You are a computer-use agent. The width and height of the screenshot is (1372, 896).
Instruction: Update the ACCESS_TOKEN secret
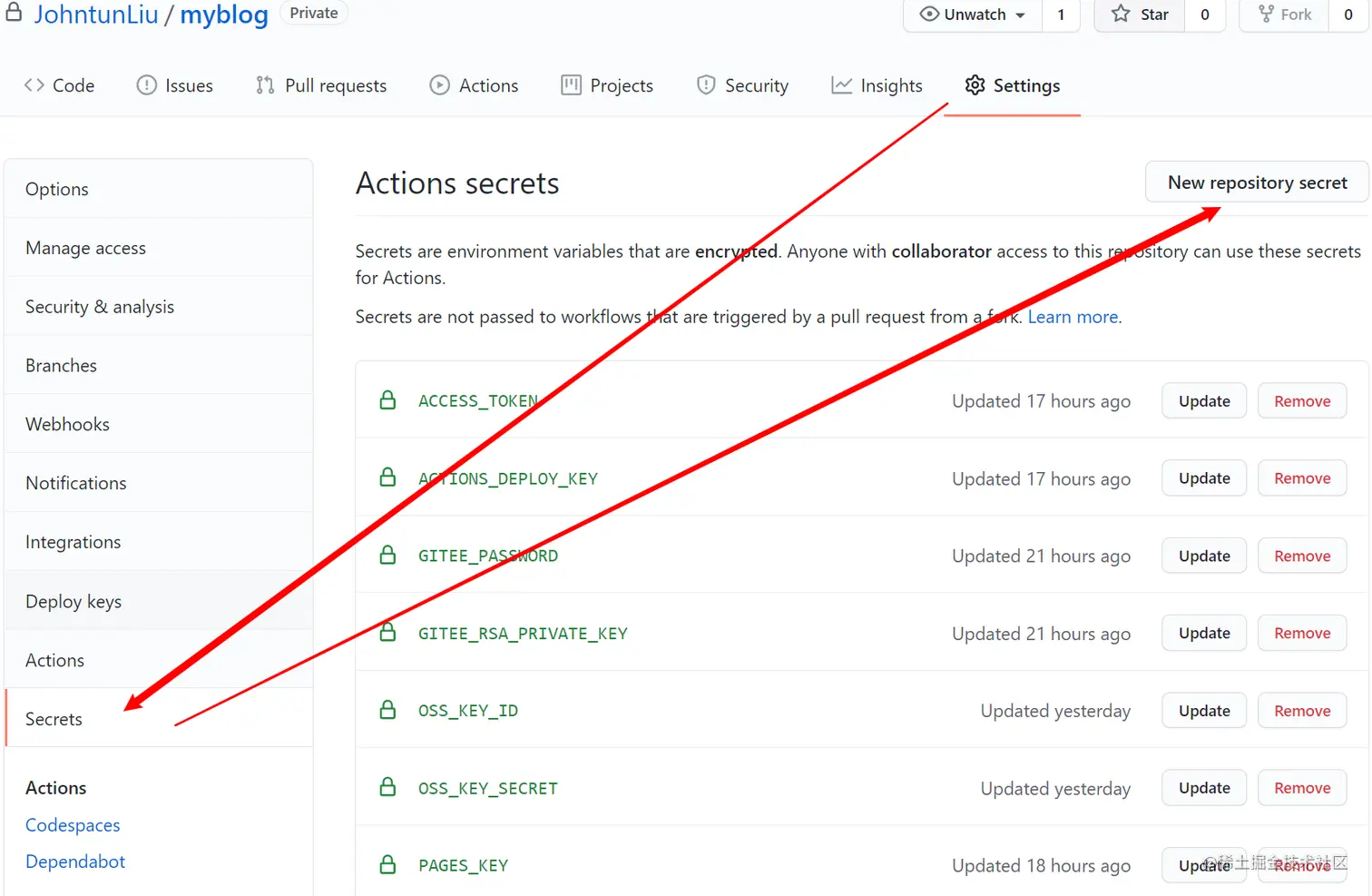(x=1204, y=401)
